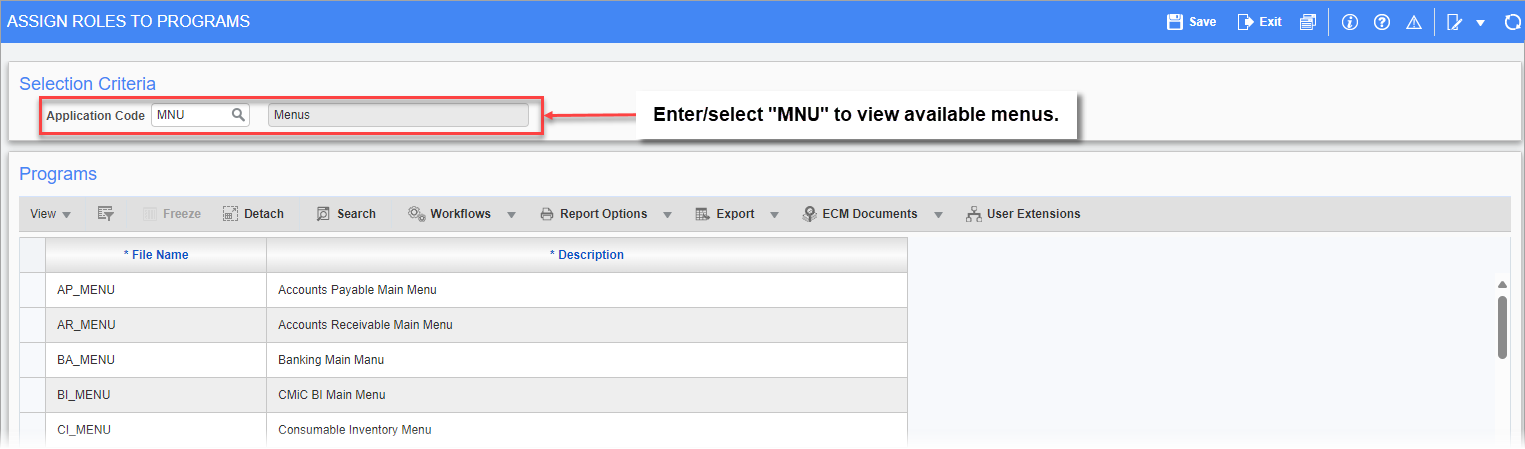1525x449 pixels.
Task: Click Consumable Inventory Menu description
Action: 587,430
